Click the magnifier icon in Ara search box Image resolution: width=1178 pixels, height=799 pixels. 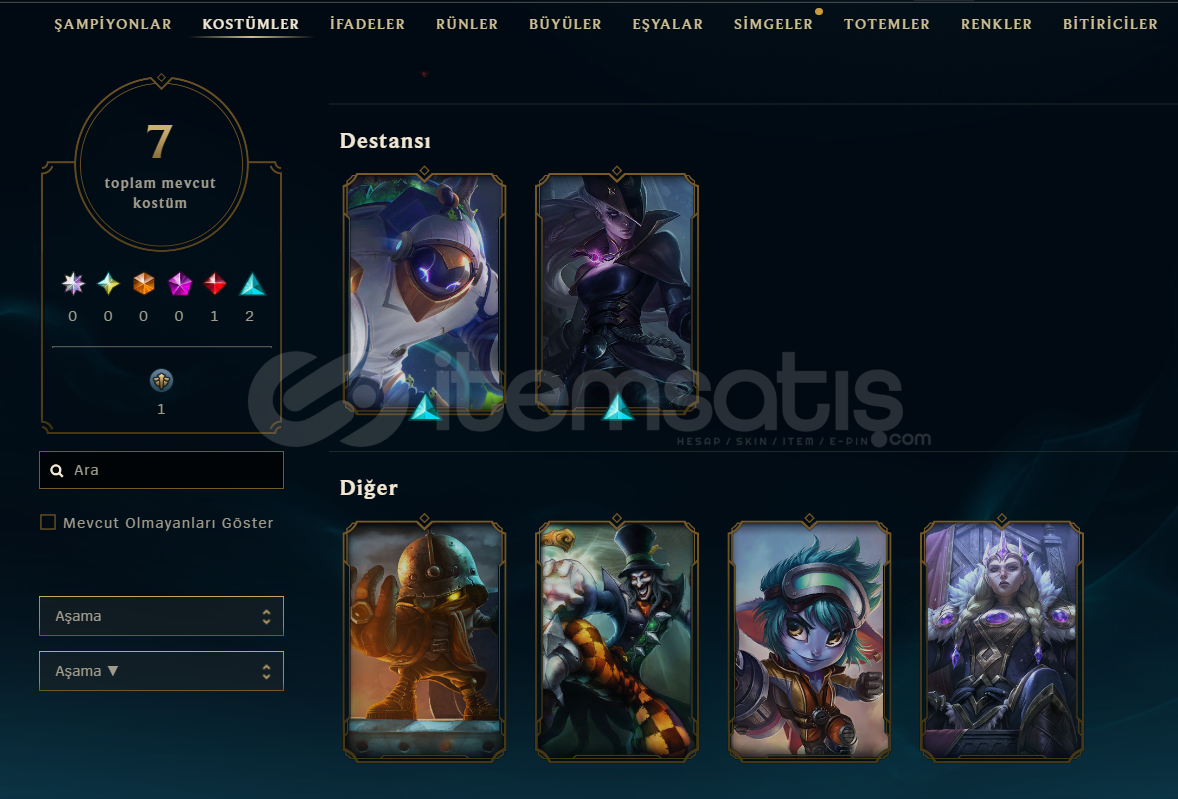[x=56, y=471]
